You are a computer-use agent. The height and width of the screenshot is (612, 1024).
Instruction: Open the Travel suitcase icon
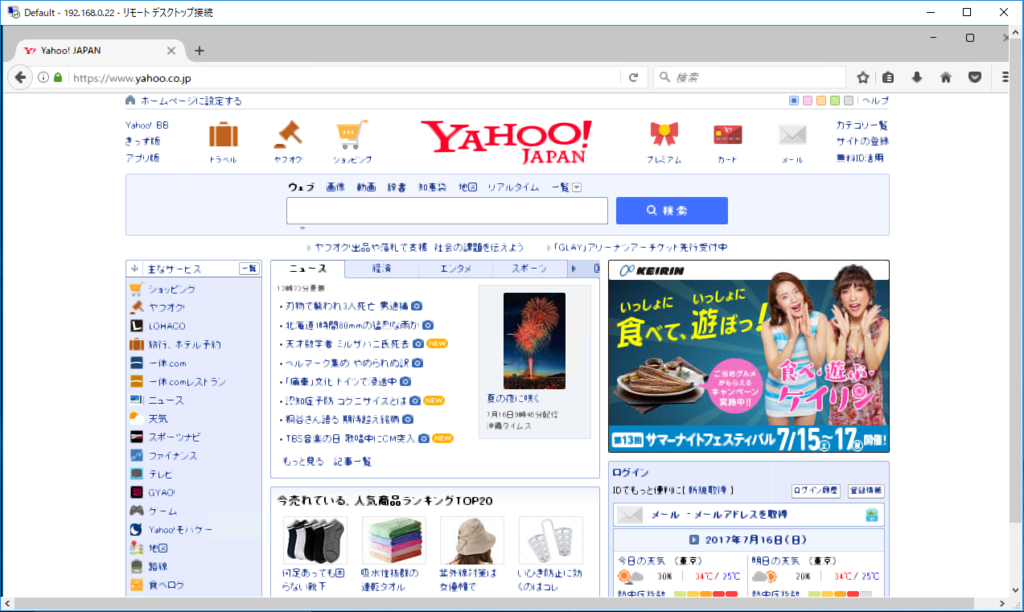click(x=223, y=136)
